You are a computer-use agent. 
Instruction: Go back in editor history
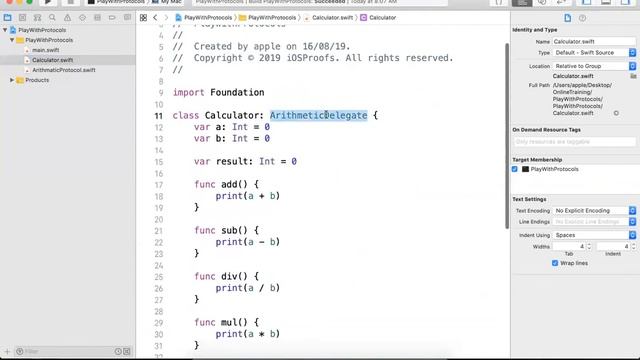point(155,18)
